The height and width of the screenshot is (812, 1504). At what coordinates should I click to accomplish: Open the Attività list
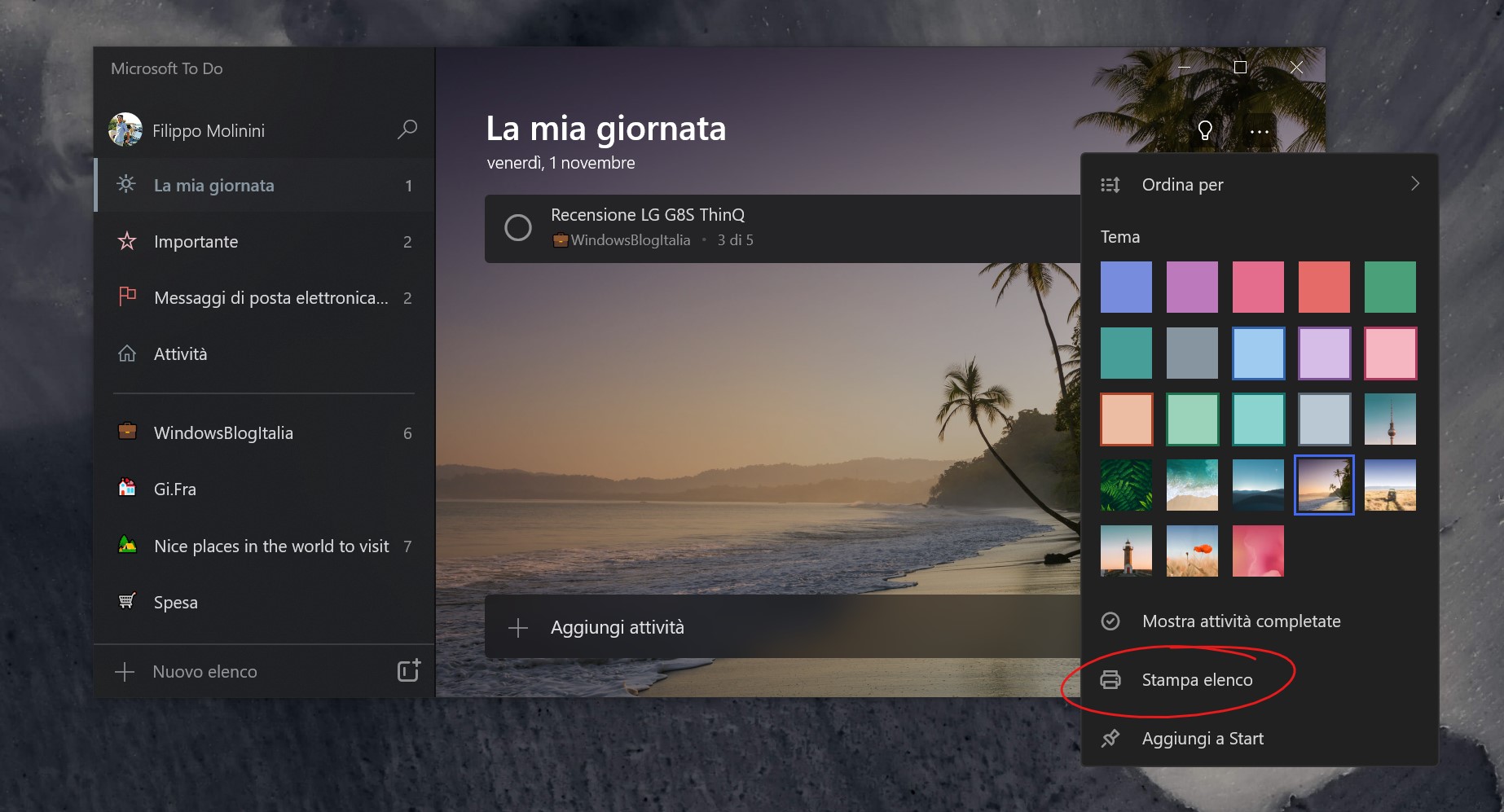pyautogui.click(x=265, y=353)
